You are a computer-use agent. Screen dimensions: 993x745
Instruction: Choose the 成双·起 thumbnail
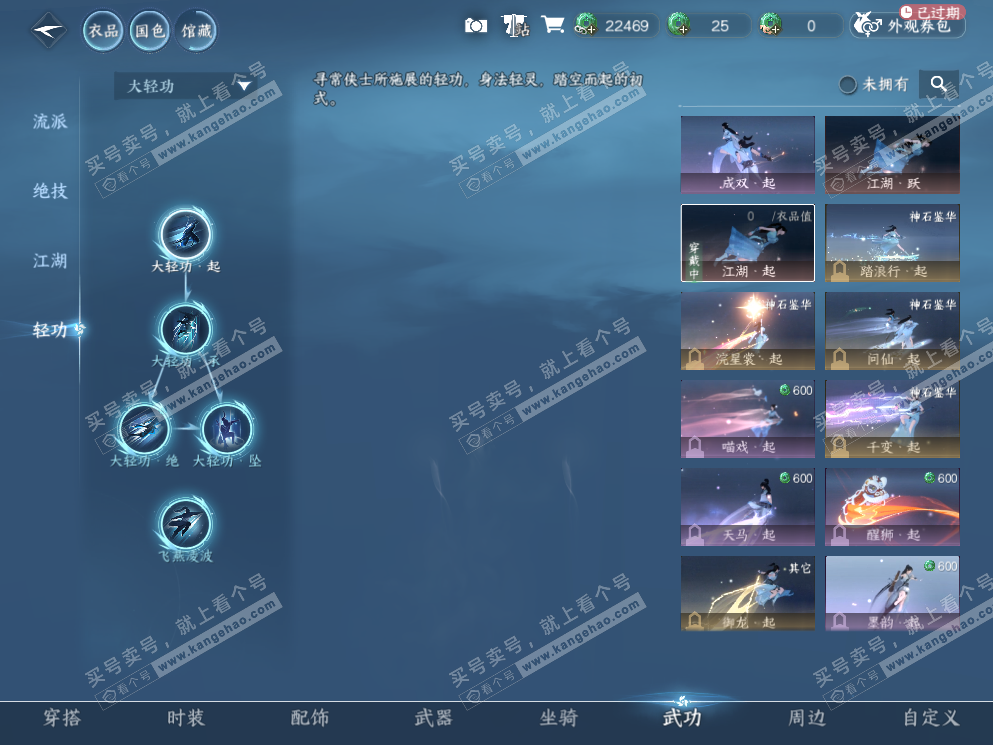tap(748, 155)
